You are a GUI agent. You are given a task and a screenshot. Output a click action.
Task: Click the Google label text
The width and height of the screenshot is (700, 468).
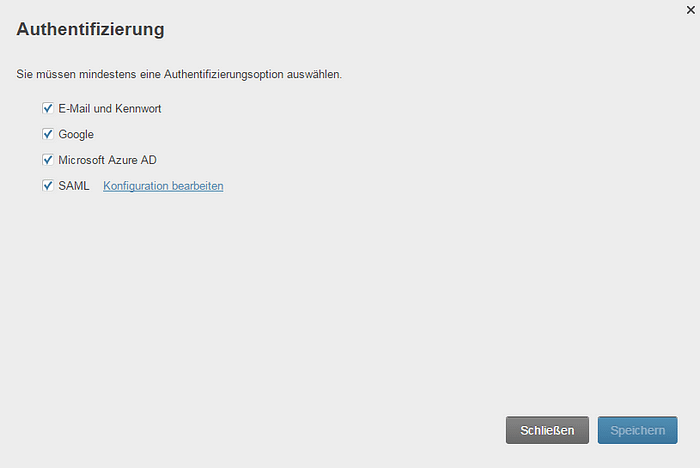[x=76, y=134]
